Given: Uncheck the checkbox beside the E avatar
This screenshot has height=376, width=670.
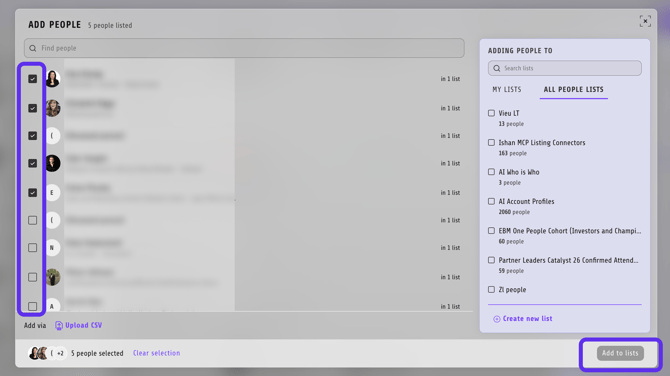Looking at the screenshot, I should pyautogui.click(x=32, y=193).
